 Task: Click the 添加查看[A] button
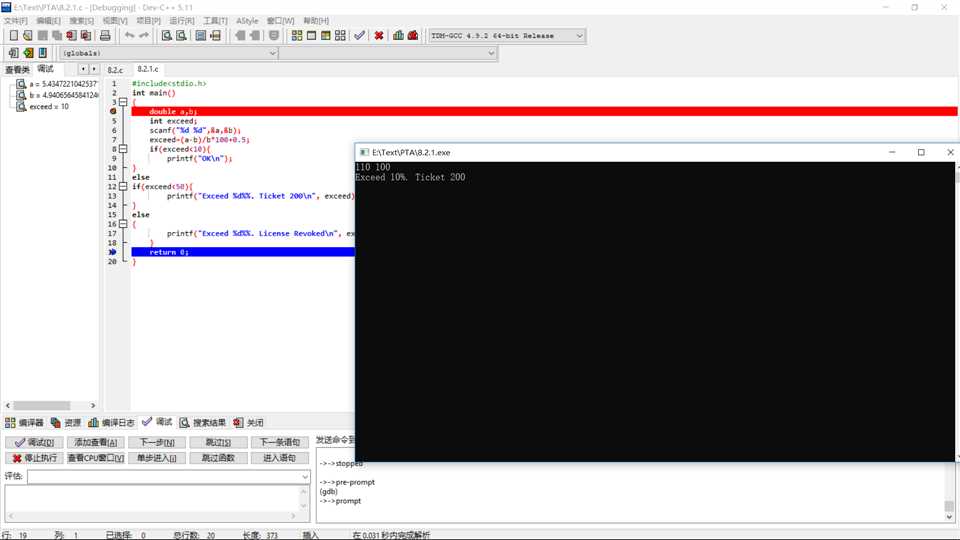pos(96,442)
